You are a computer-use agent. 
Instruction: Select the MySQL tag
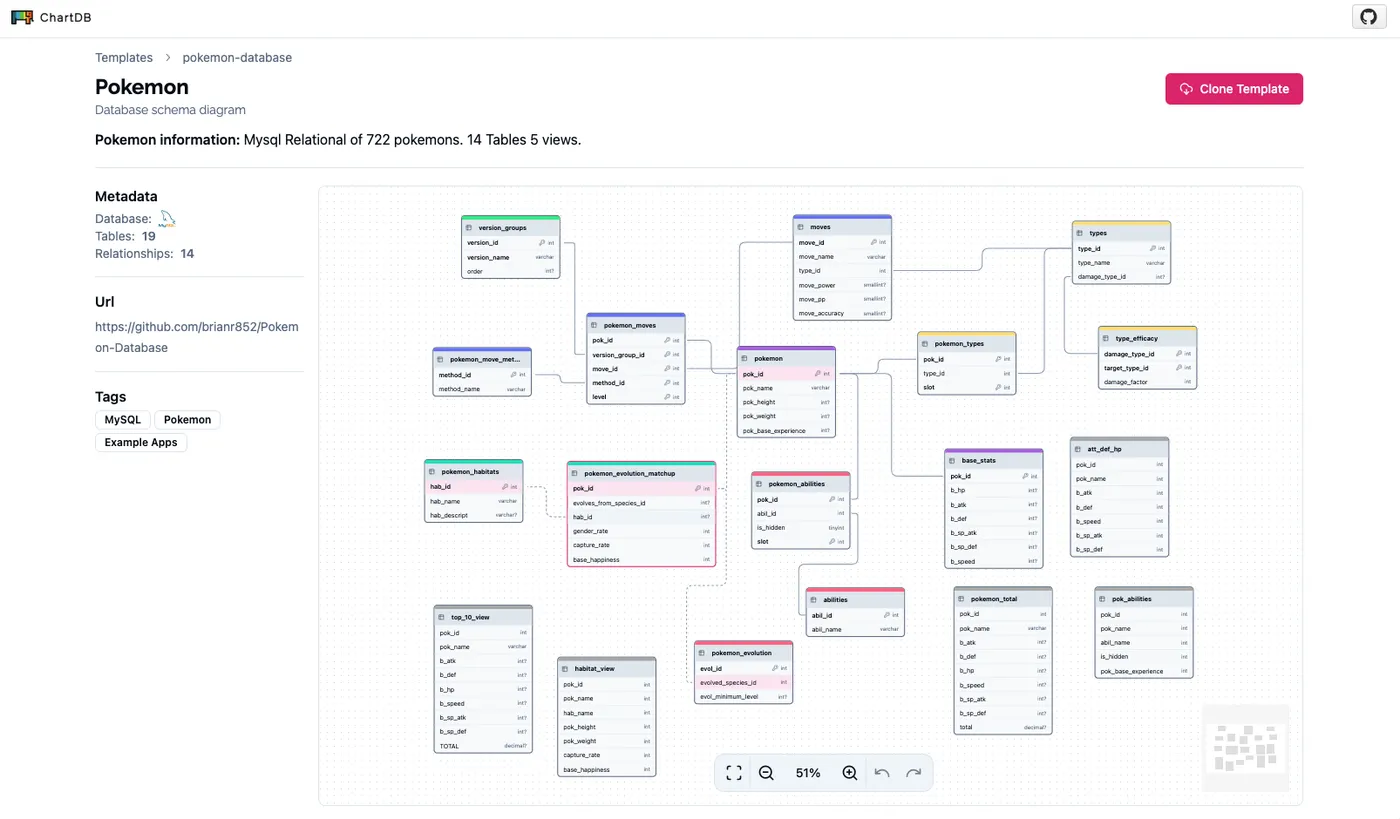(122, 420)
